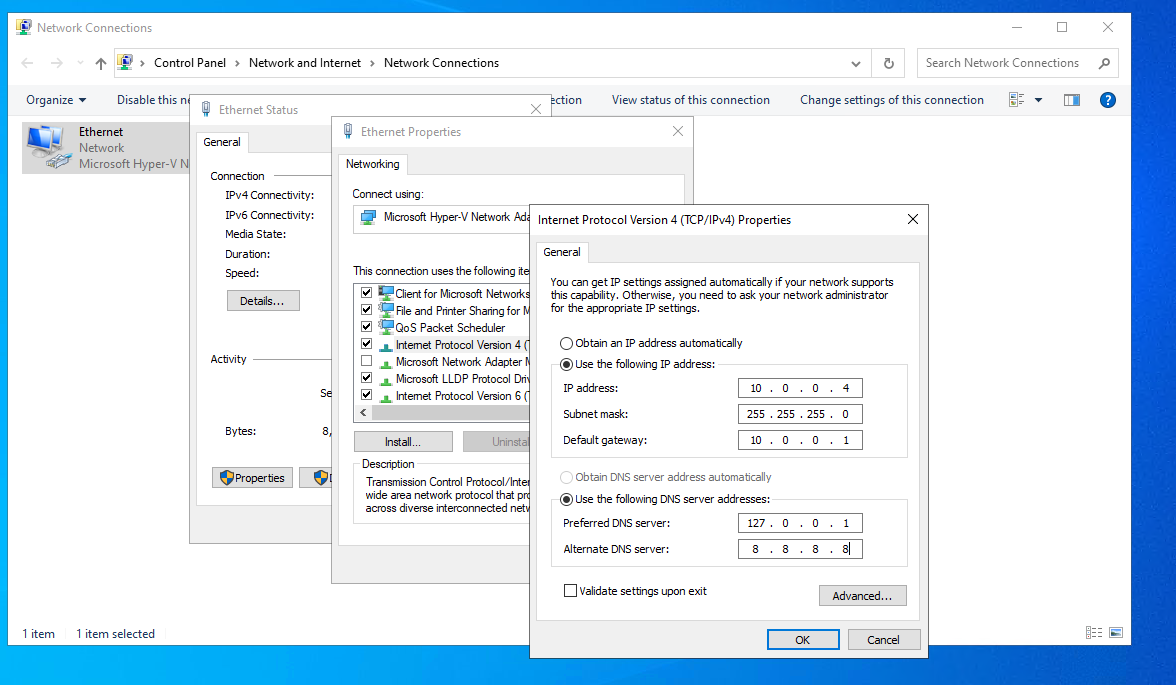Select General tab in IPv4 Properties
Image resolution: width=1176 pixels, height=685 pixels.
click(562, 252)
